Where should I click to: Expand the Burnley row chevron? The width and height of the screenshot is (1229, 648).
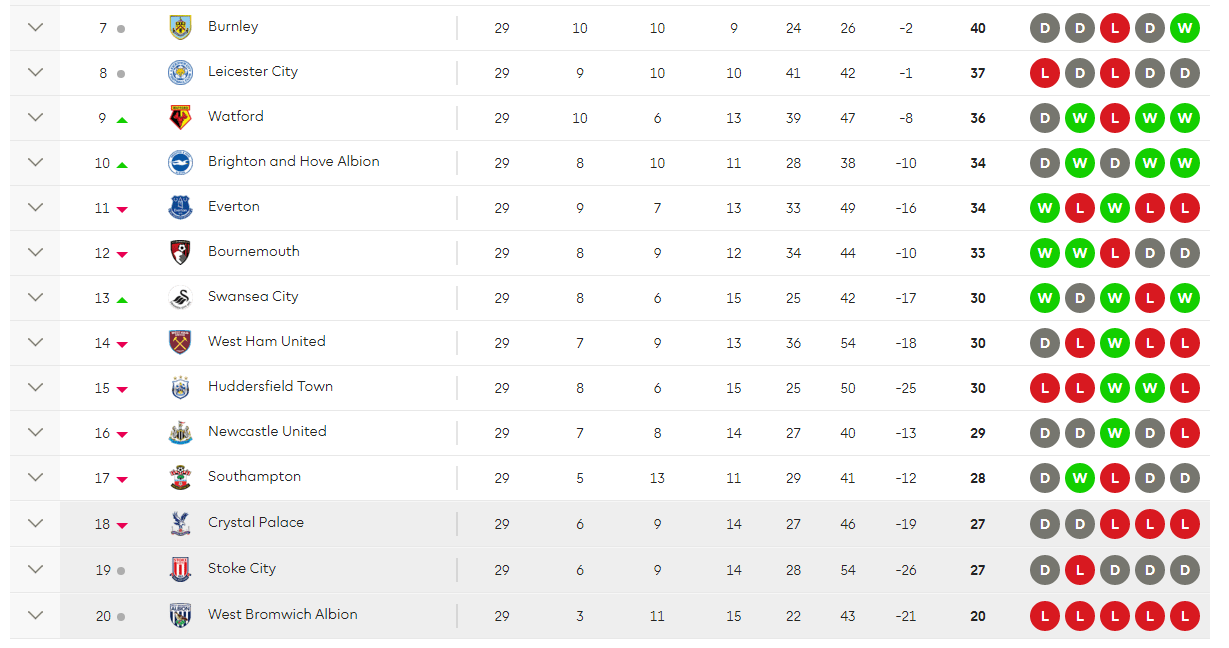point(36,28)
